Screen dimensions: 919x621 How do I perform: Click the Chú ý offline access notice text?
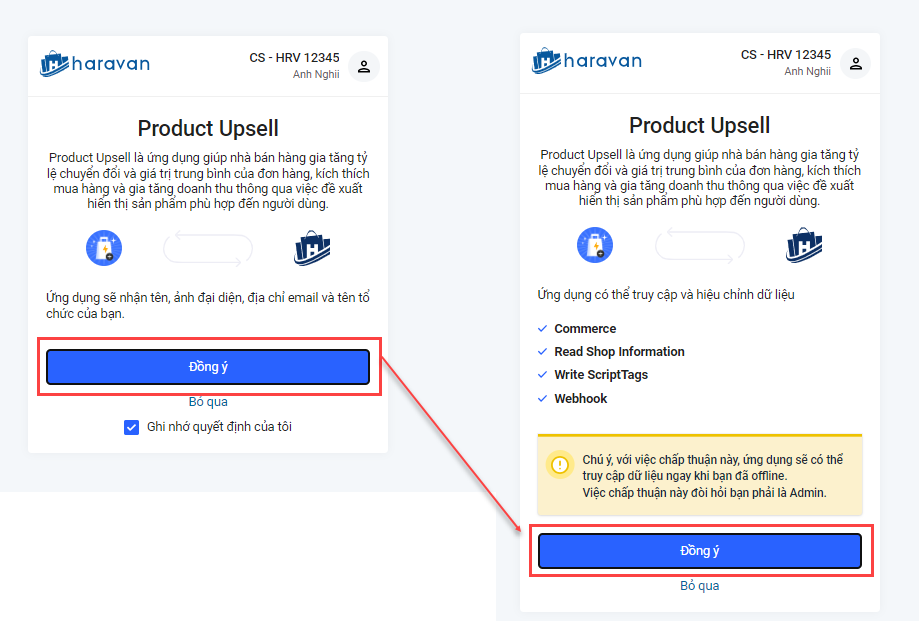712,476
